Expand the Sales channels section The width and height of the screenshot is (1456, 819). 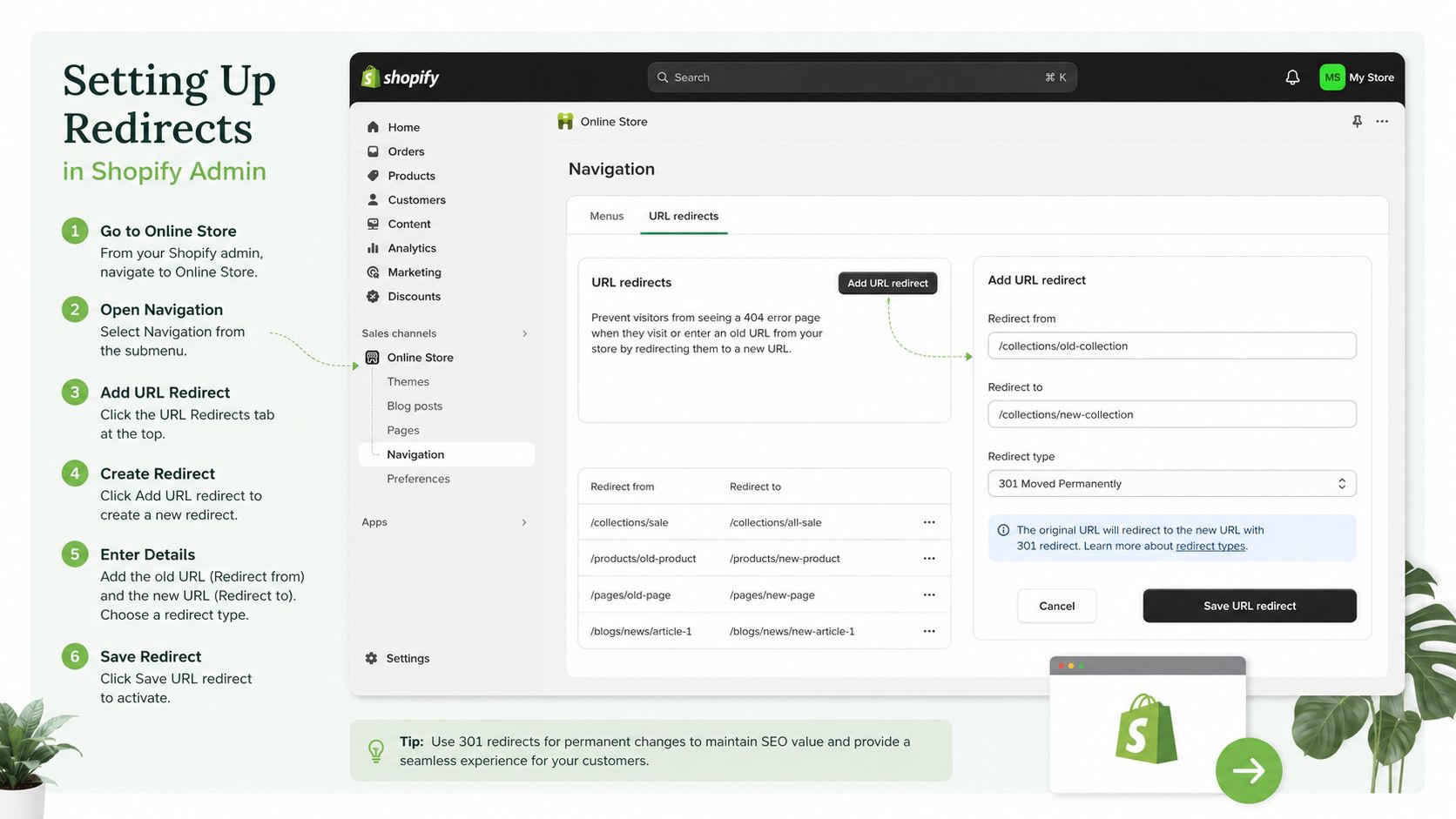coord(524,333)
